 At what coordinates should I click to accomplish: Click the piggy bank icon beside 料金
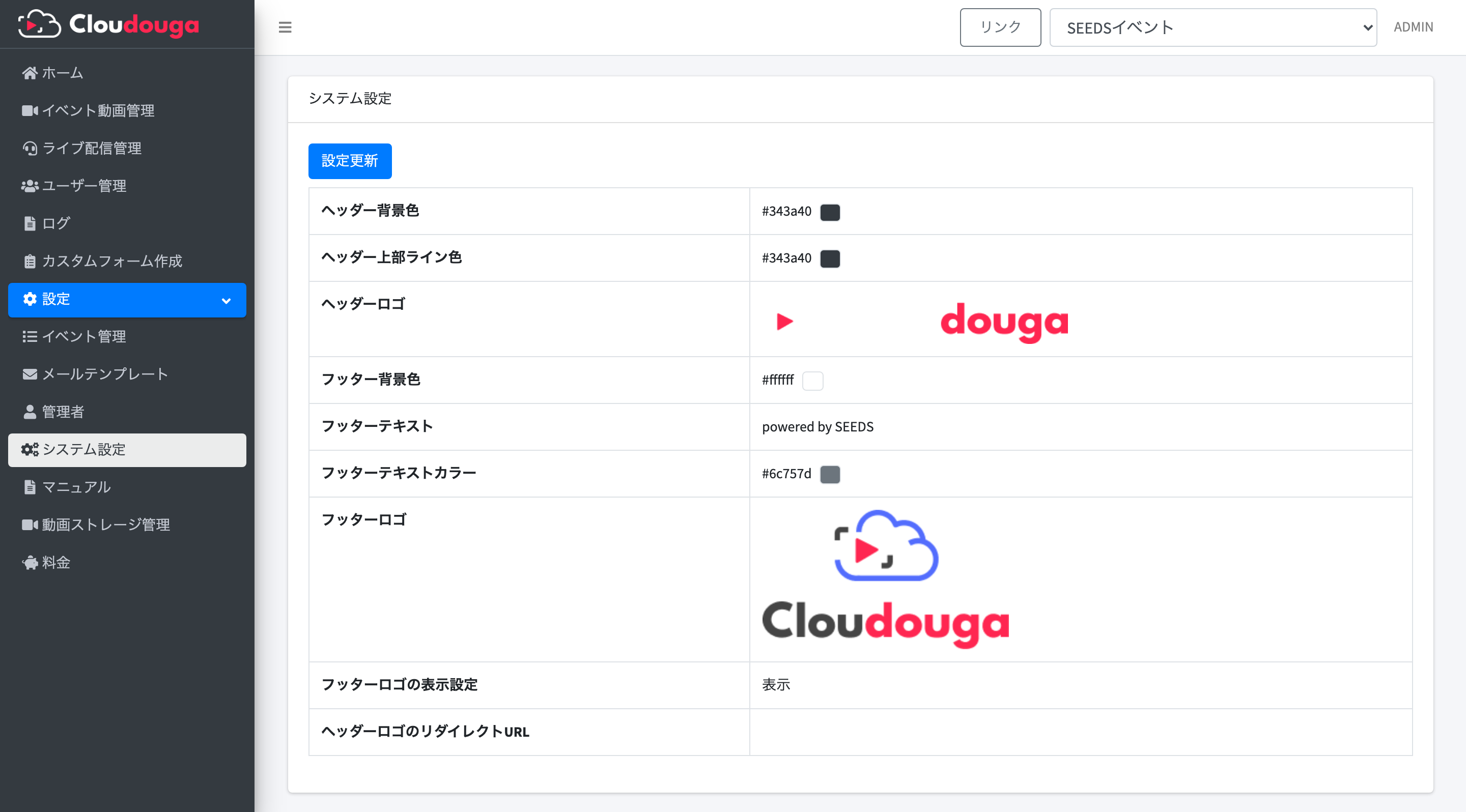(x=30, y=562)
